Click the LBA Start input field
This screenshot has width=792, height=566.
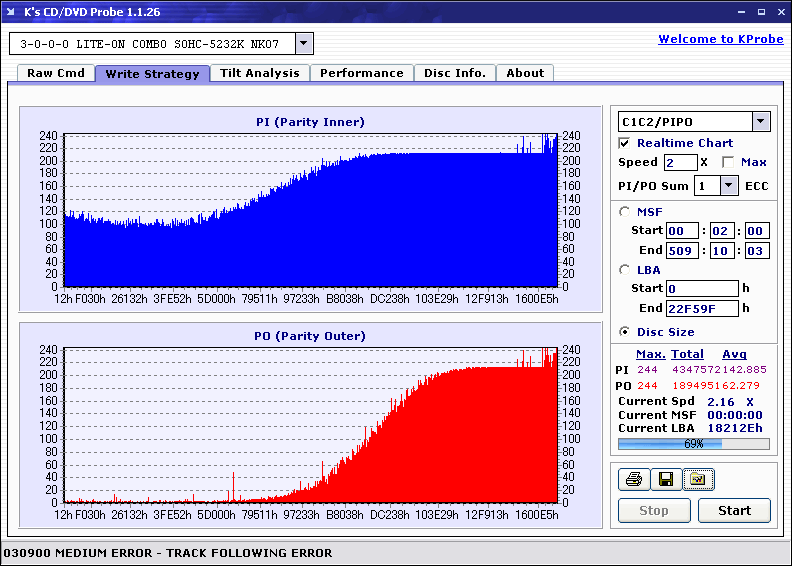pyautogui.click(x=702, y=288)
